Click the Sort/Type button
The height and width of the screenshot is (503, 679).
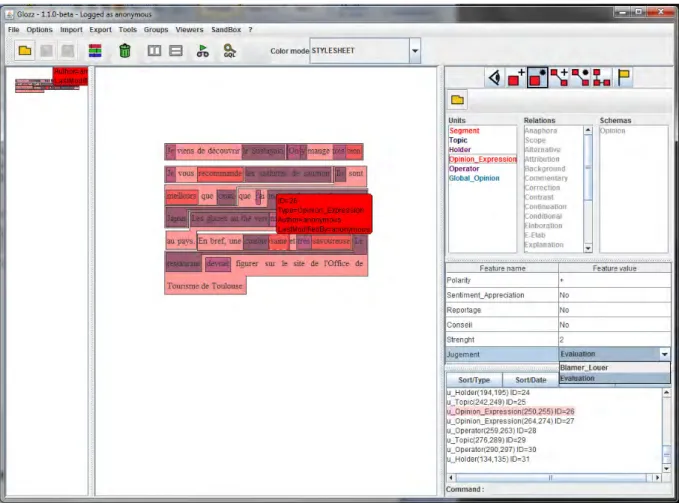[x=474, y=380]
